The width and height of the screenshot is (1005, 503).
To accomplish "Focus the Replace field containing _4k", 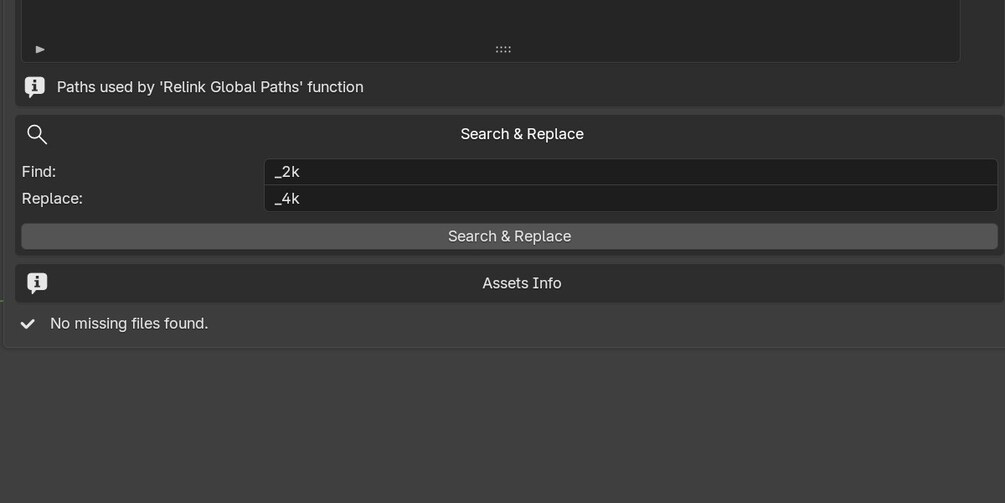I will (x=631, y=199).
